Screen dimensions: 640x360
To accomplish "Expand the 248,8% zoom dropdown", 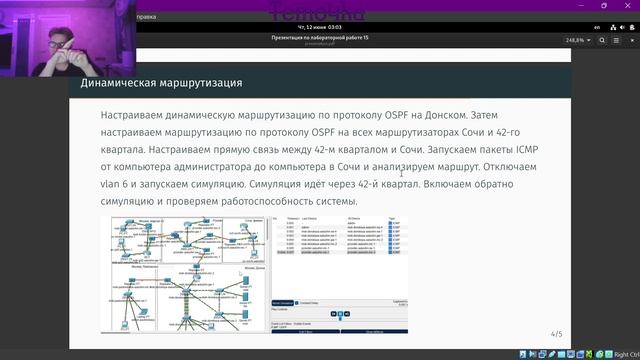I will pos(578,40).
